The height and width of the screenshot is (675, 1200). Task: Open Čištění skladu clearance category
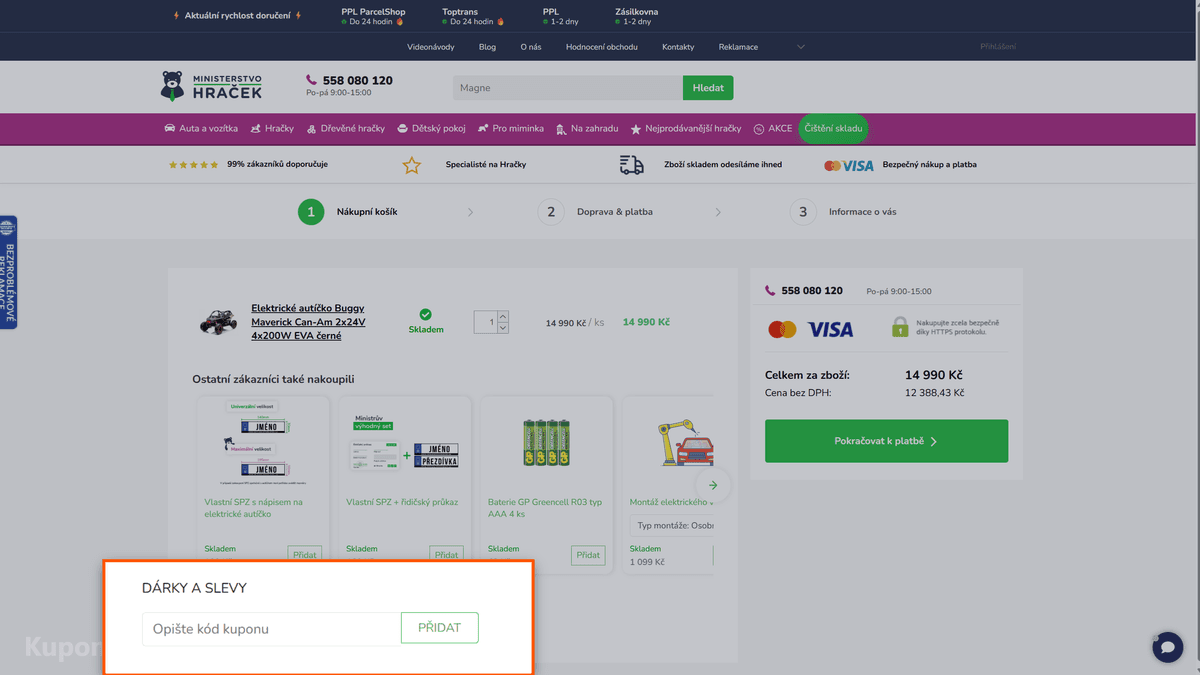click(833, 129)
